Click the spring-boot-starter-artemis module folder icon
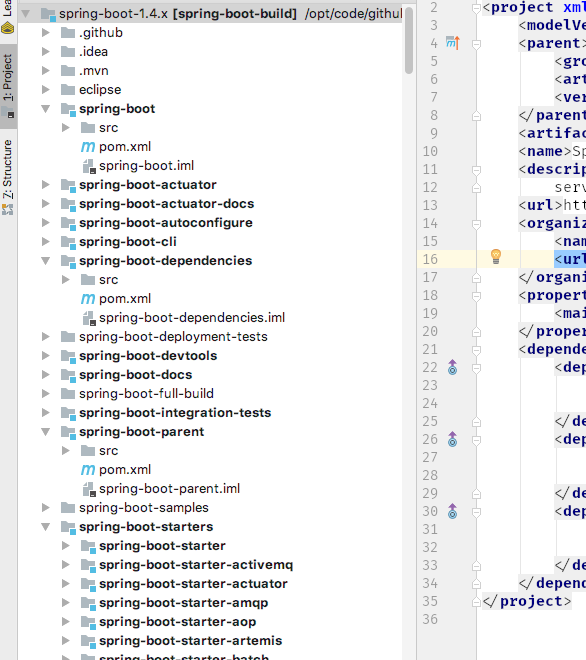This screenshot has height=660, width=586. [x=88, y=641]
